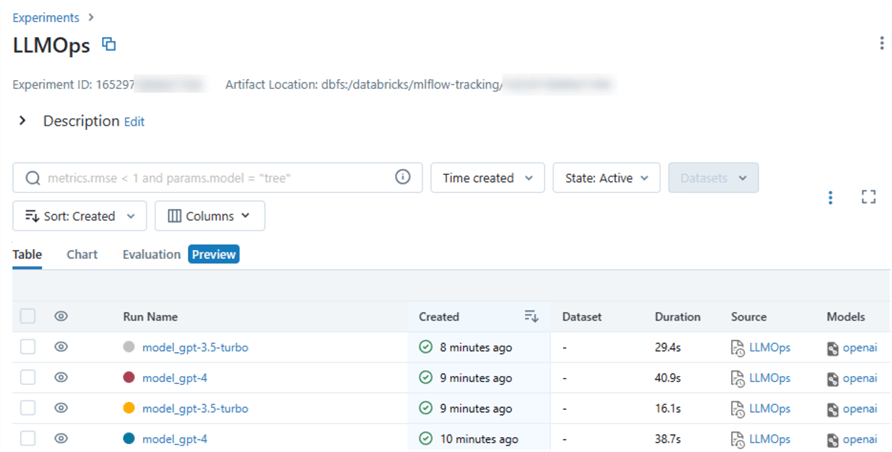
Task: Switch to the Chart tab
Action: (82, 254)
